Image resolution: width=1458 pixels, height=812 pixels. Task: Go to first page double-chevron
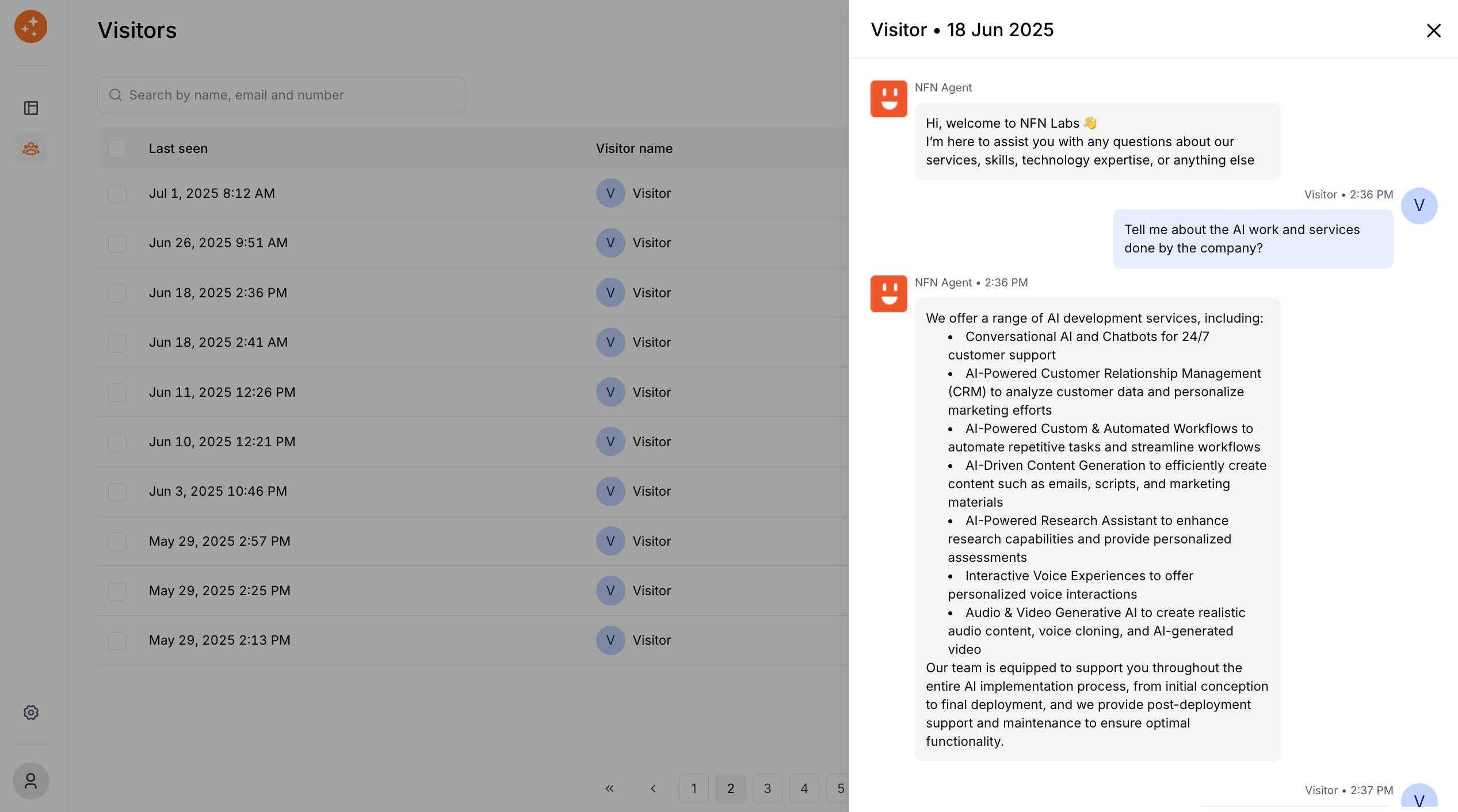(x=609, y=788)
